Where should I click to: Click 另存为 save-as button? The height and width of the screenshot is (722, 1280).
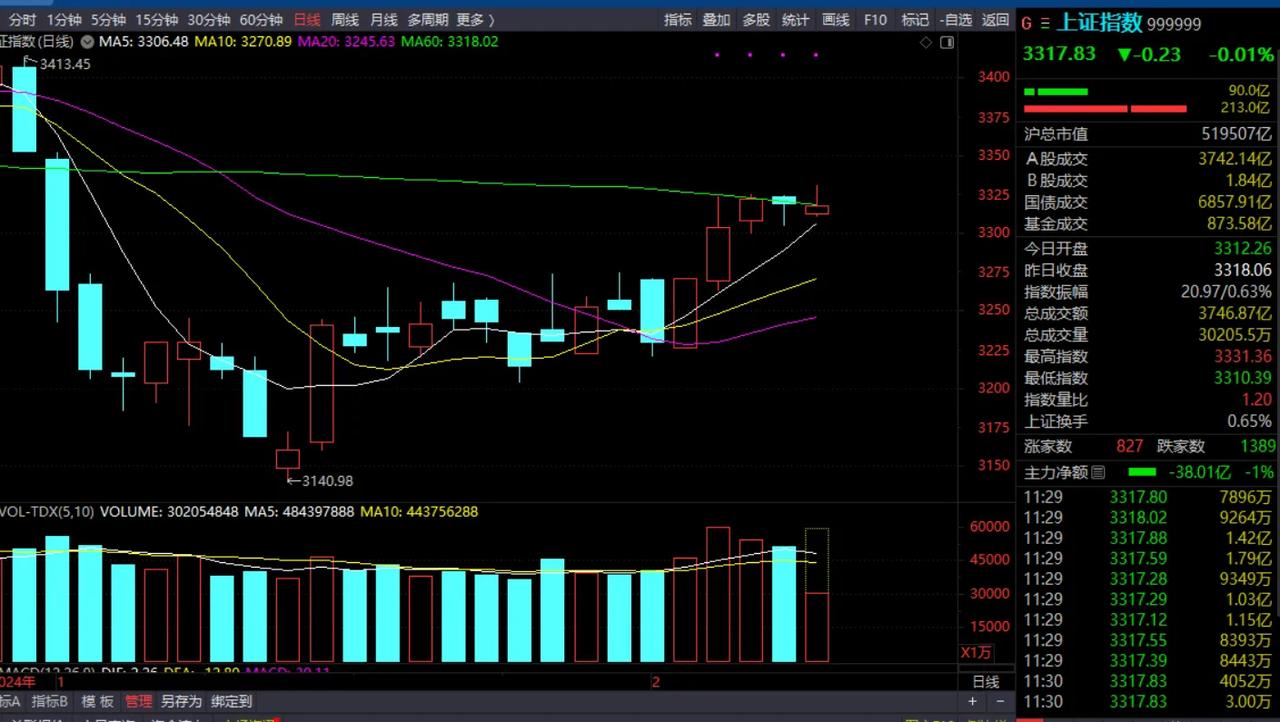pos(181,701)
